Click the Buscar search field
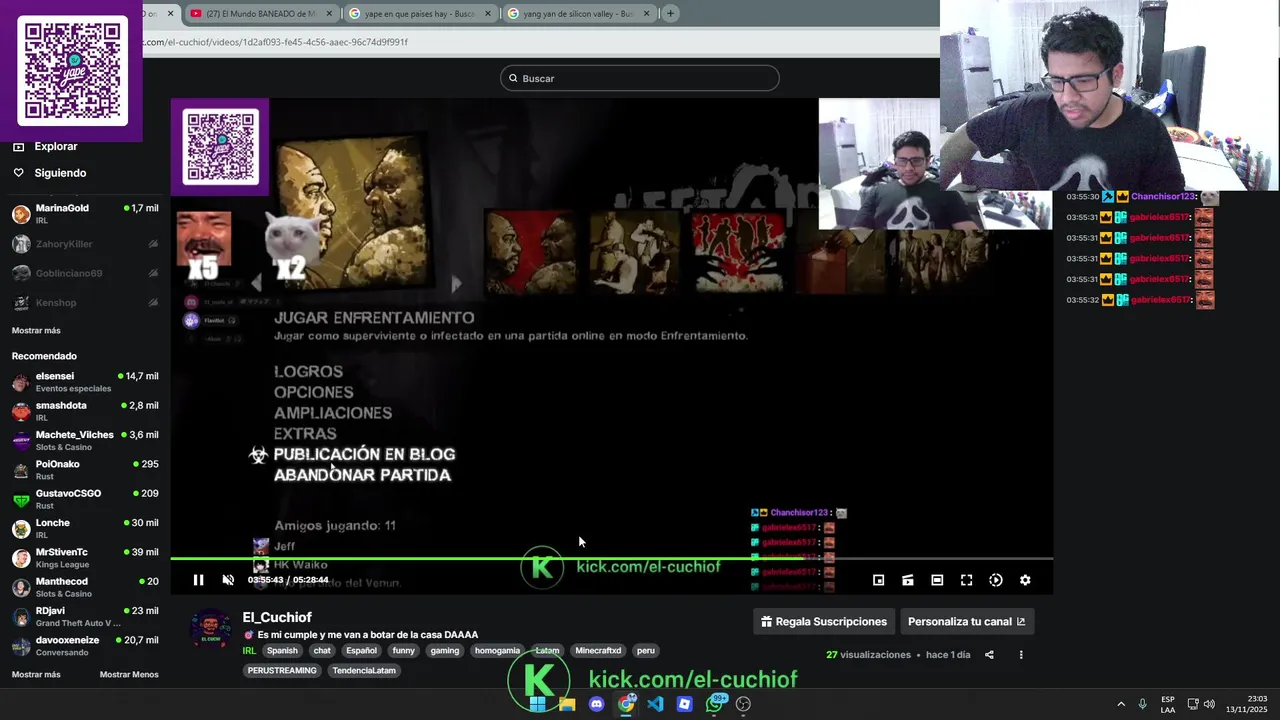This screenshot has width=1280, height=720. pos(640,78)
